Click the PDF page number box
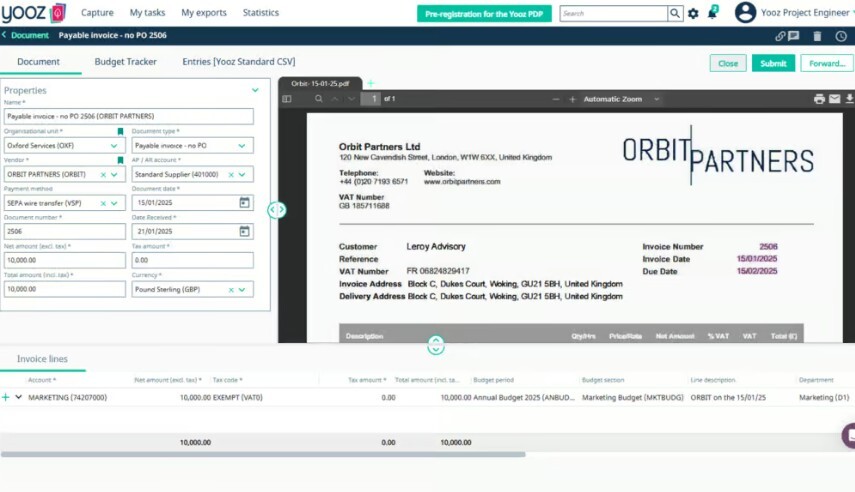 (371, 99)
